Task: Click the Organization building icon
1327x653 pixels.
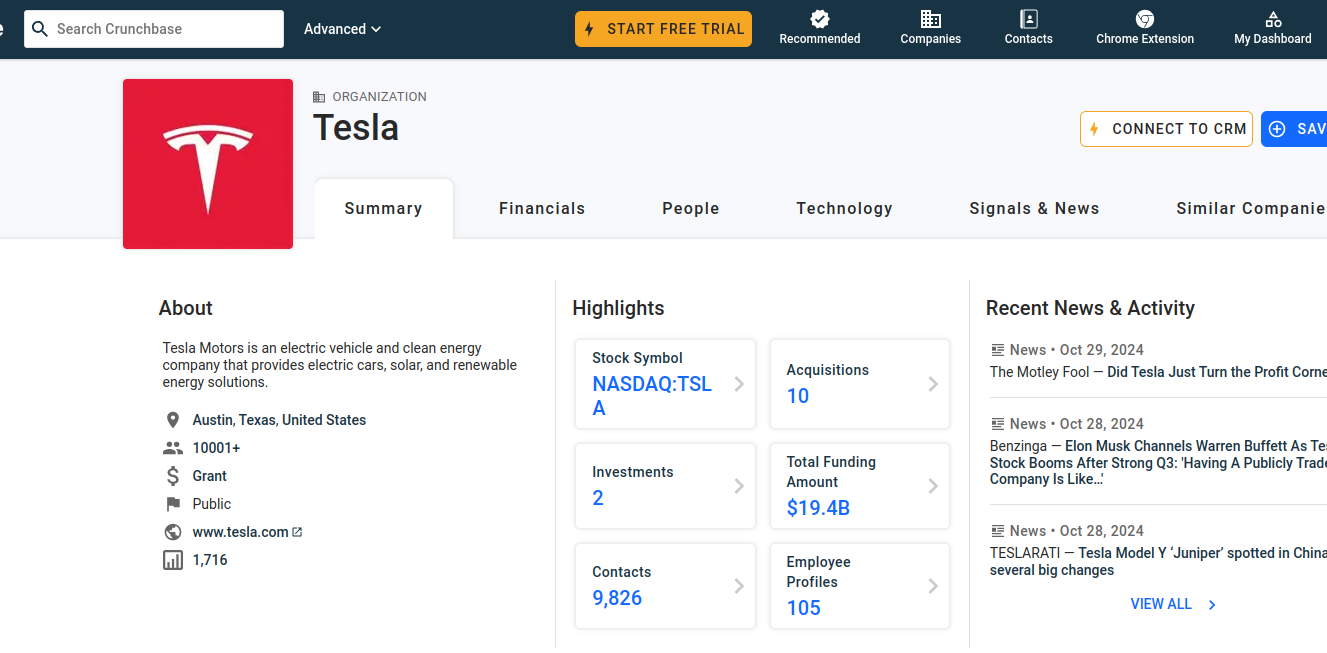Action: coord(319,97)
